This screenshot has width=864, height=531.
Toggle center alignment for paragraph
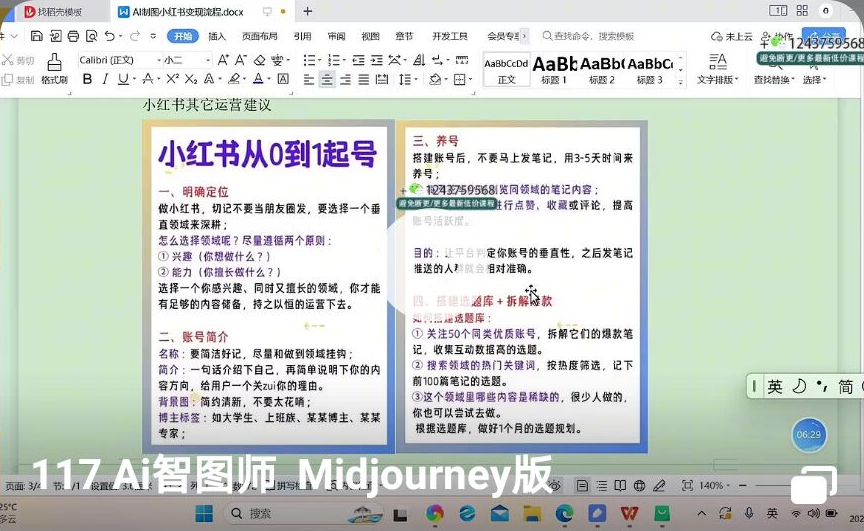(327, 80)
